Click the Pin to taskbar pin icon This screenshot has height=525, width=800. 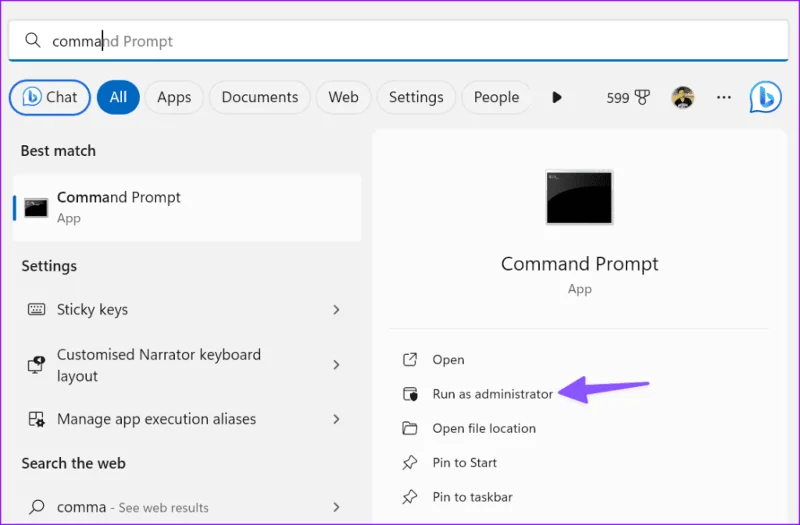point(410,496)
